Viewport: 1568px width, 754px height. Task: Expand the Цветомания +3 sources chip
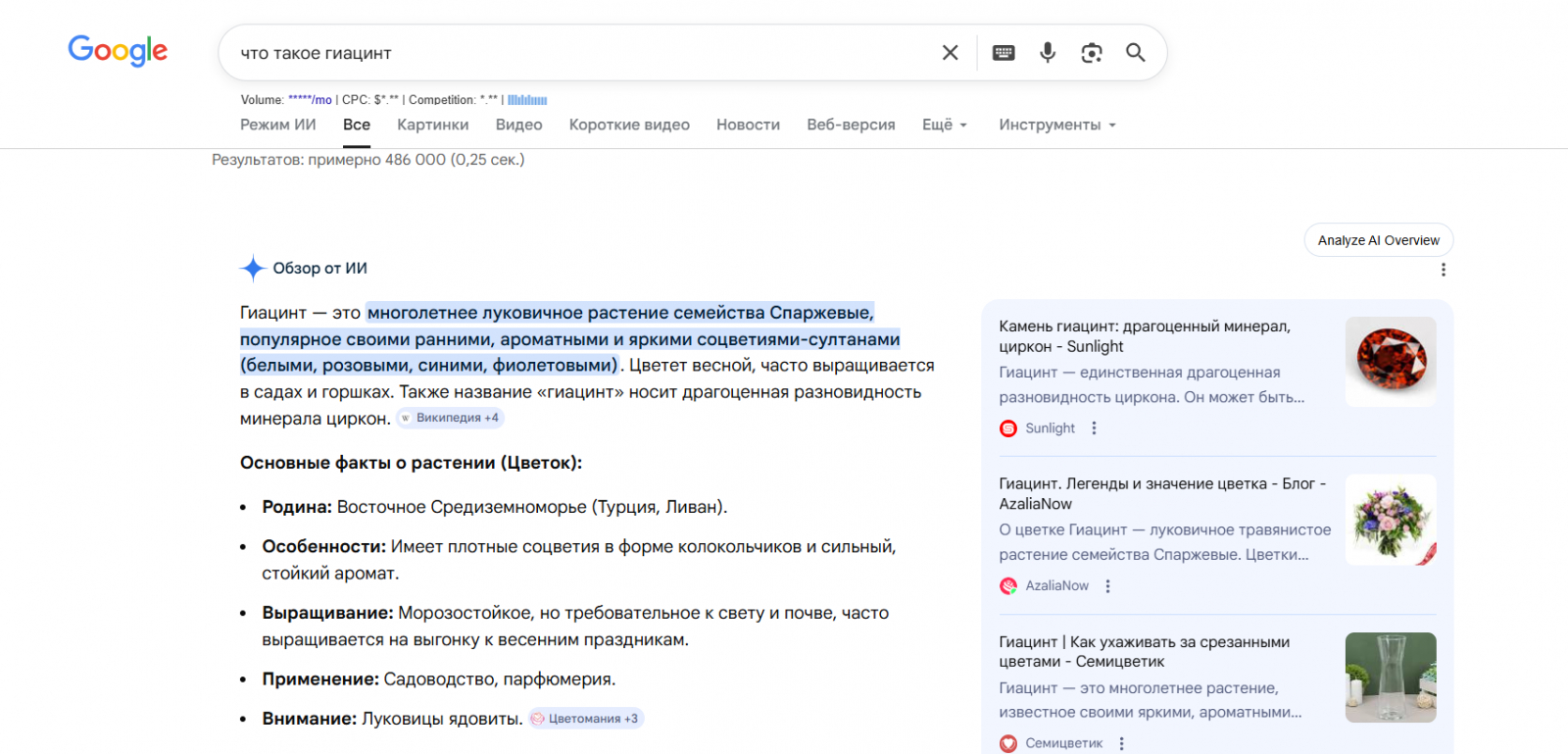click(x=586, y=719)
